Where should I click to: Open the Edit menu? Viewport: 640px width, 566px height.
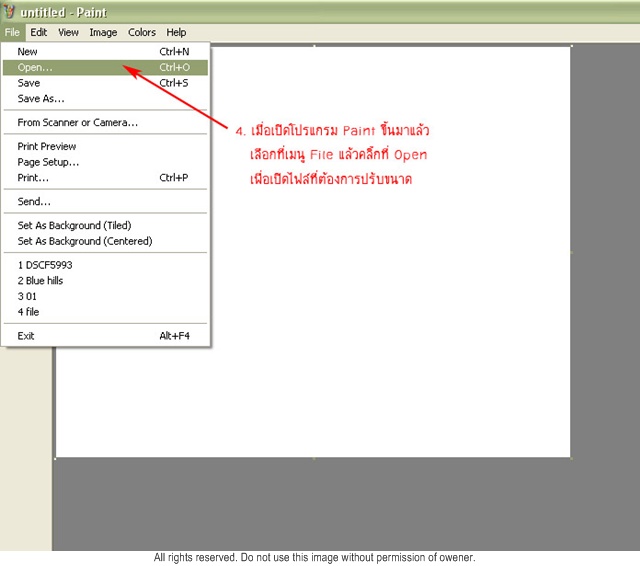tap(39, 32)
